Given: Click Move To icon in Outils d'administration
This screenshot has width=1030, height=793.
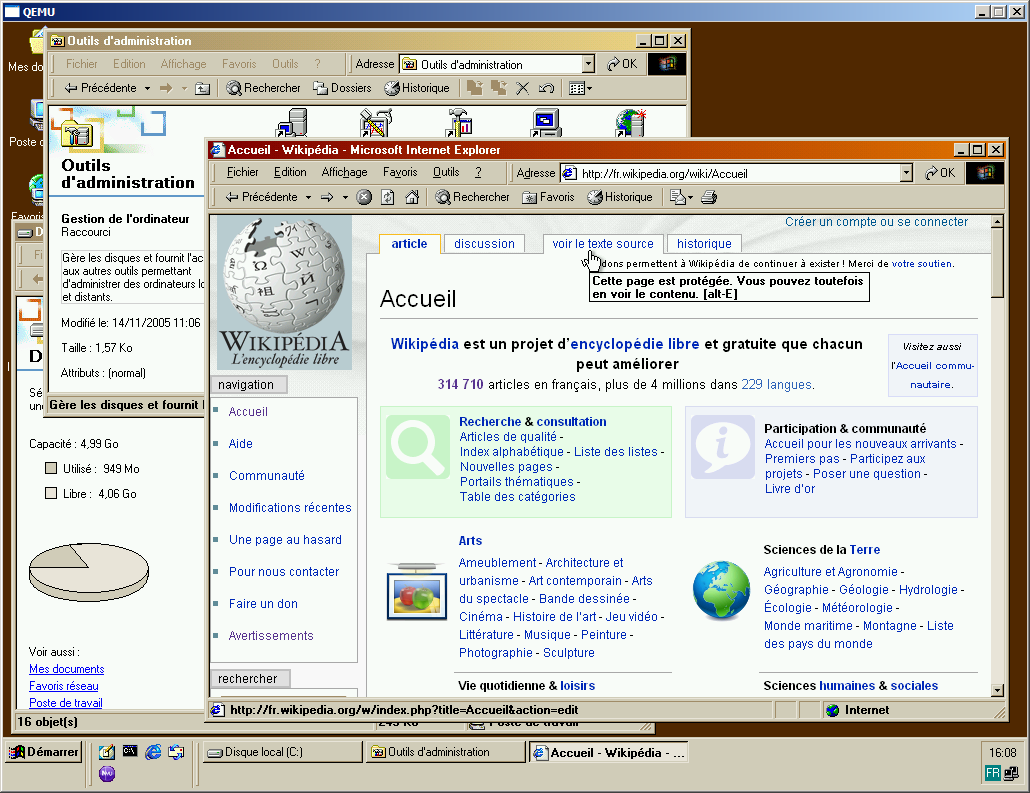Looking at the screenshot, I should click(x=474, y=88).
